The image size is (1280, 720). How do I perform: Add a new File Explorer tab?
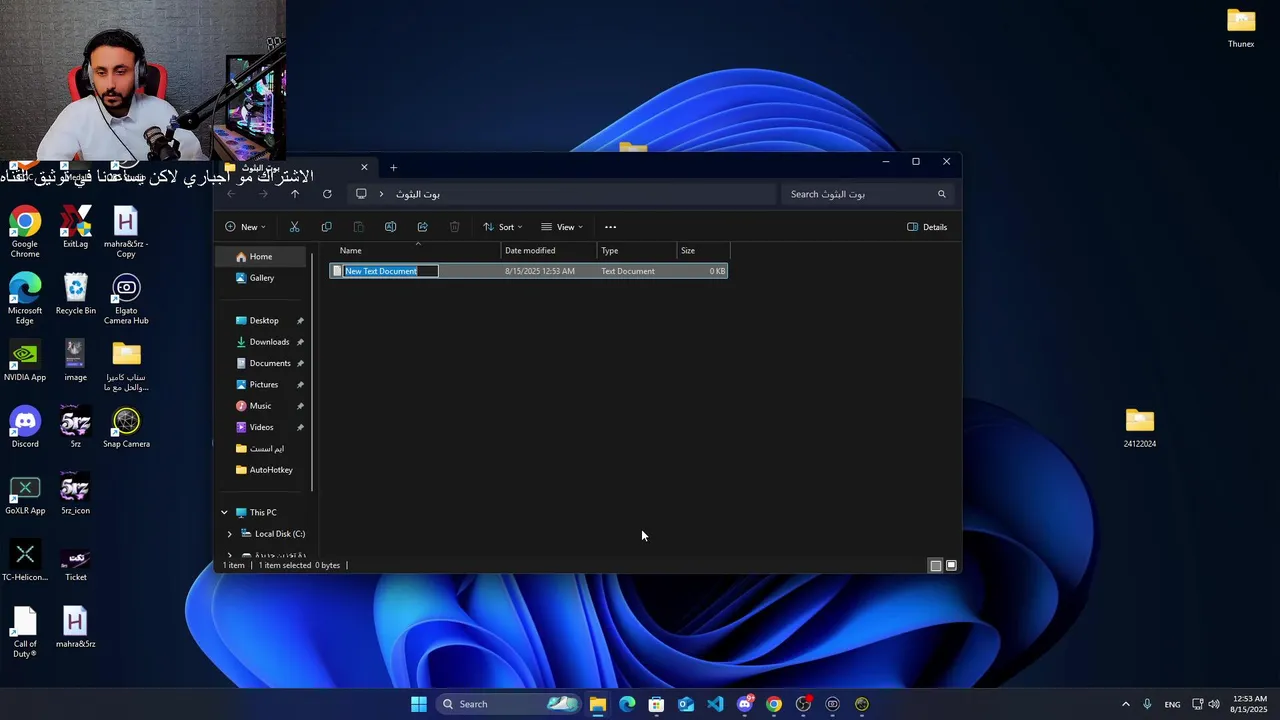tap(393, 168)
